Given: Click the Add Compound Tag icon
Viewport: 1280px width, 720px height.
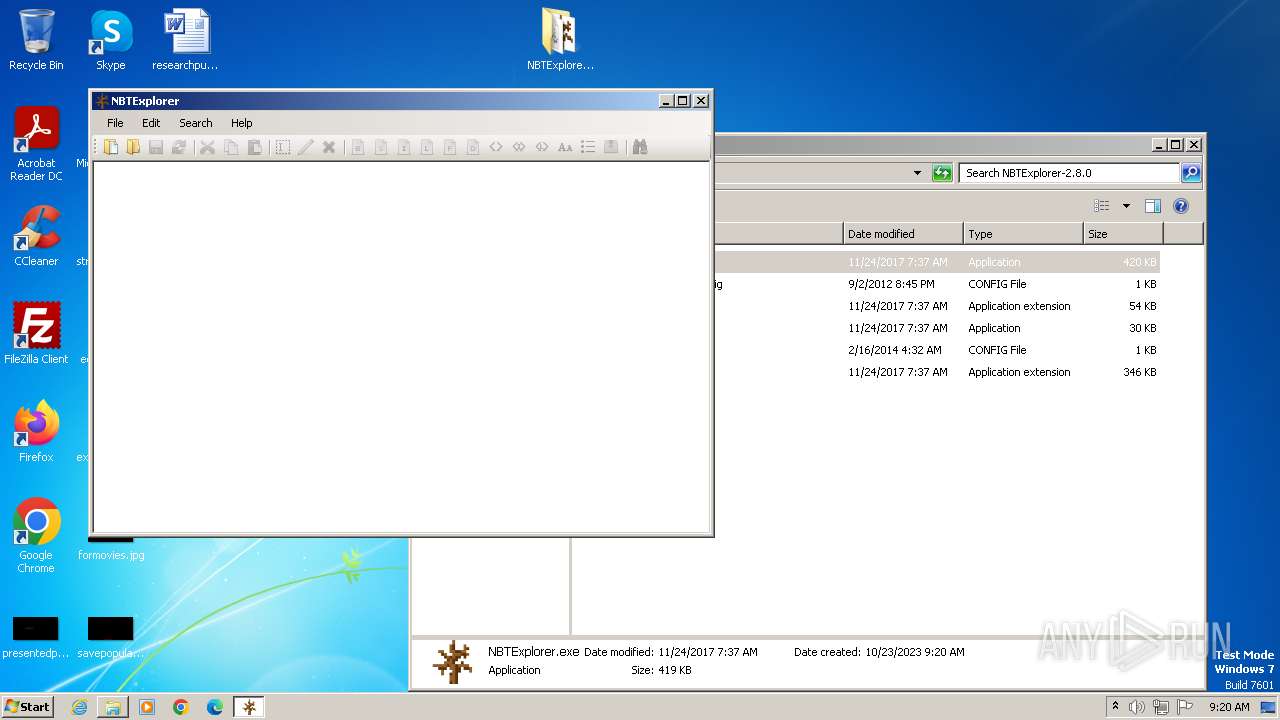Looking at the screenshot, I should [x=611, y=147].
